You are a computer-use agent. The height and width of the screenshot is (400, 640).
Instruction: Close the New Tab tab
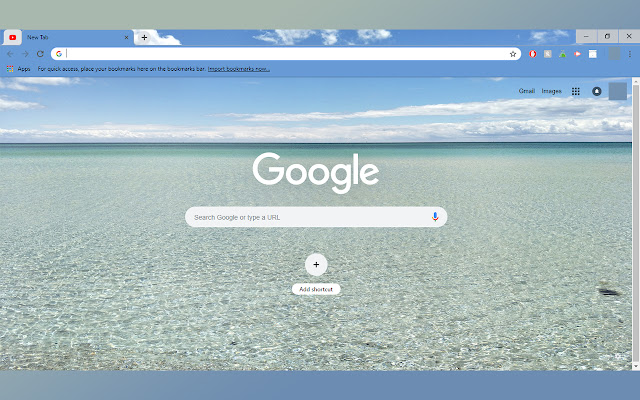(126, 38)
